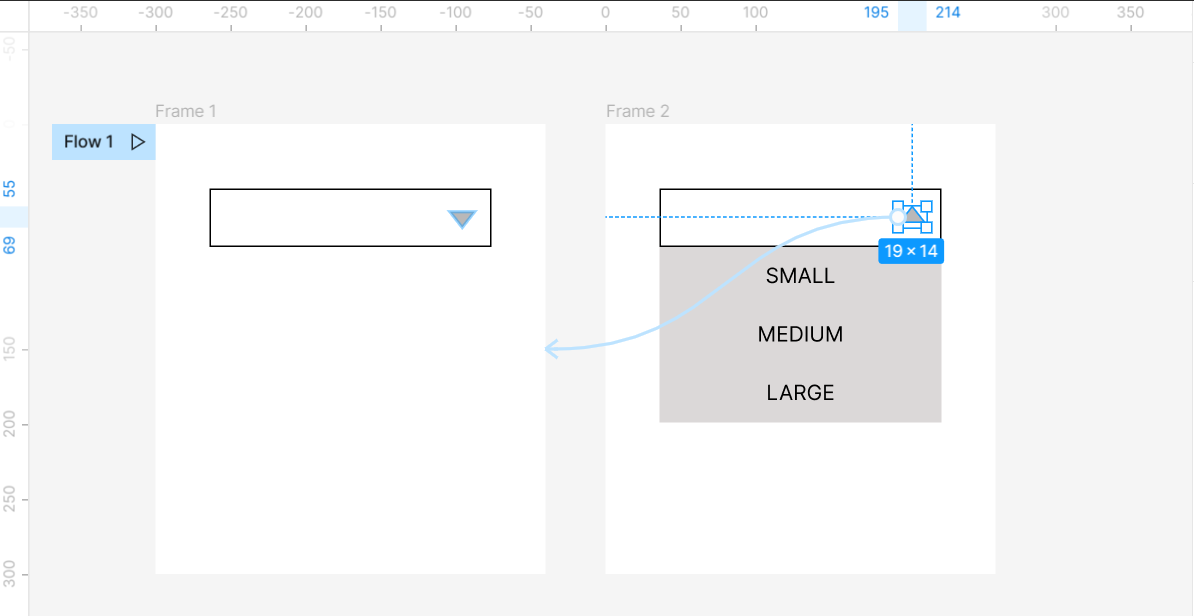Select the down-pointing triangle in Frame 1
Viewport: 1194px width, 616px height.
[x=462, y=219]
